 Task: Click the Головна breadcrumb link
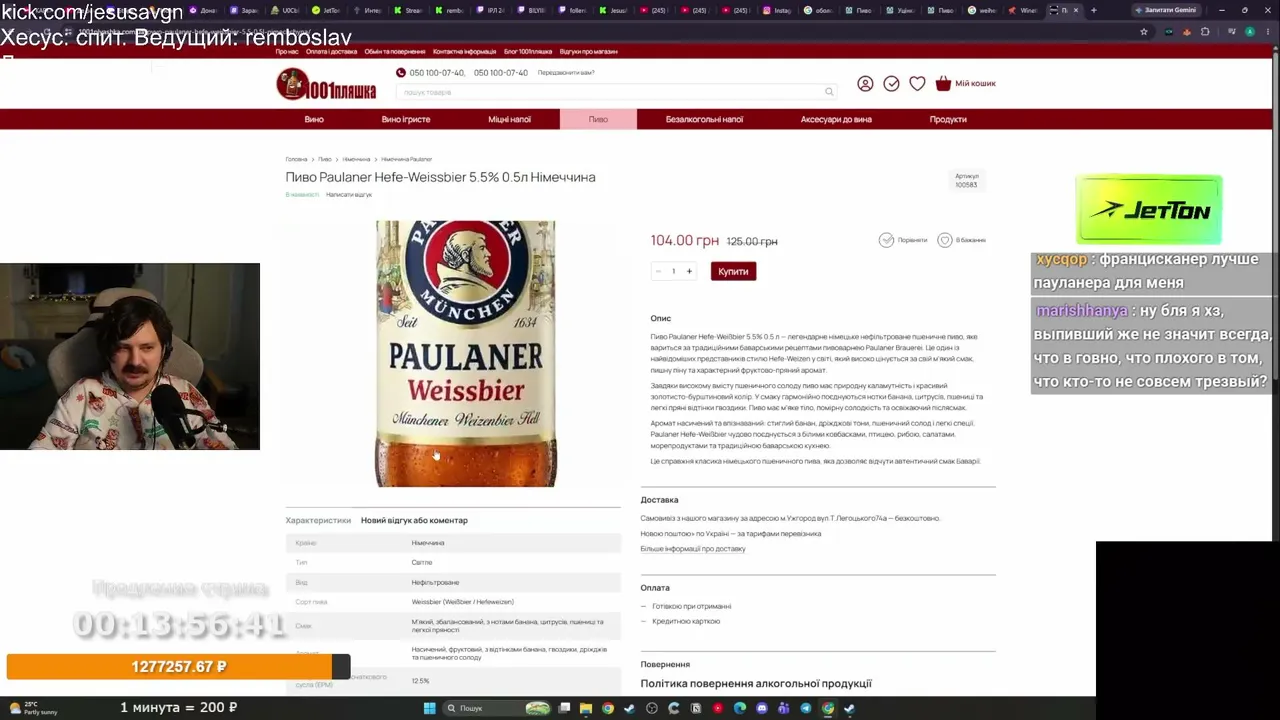tap(296, 159)
